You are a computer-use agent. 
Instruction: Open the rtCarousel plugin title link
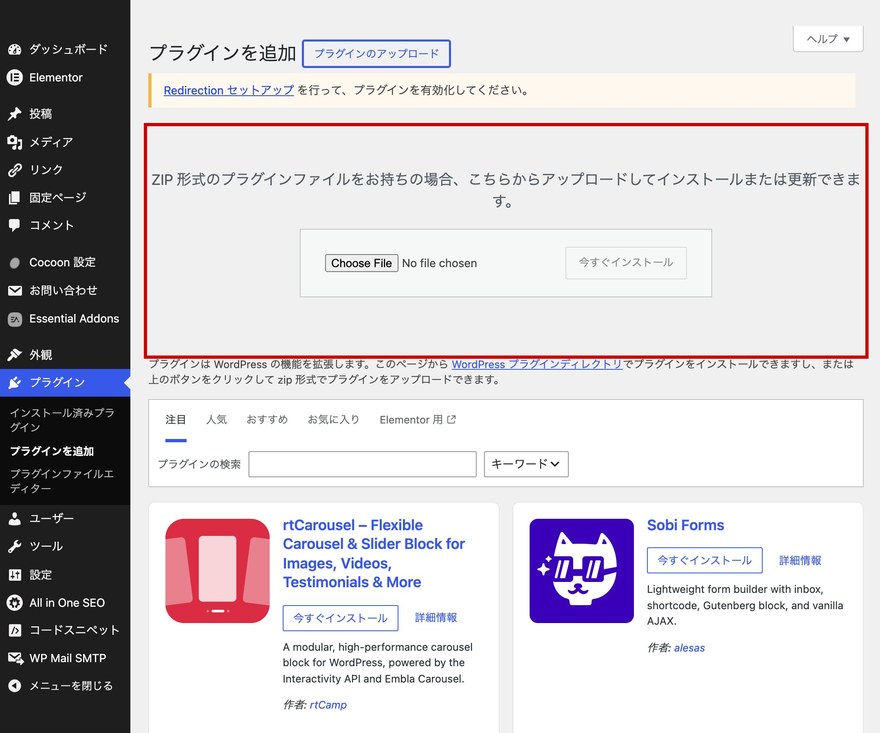click(x=374, y=553)
